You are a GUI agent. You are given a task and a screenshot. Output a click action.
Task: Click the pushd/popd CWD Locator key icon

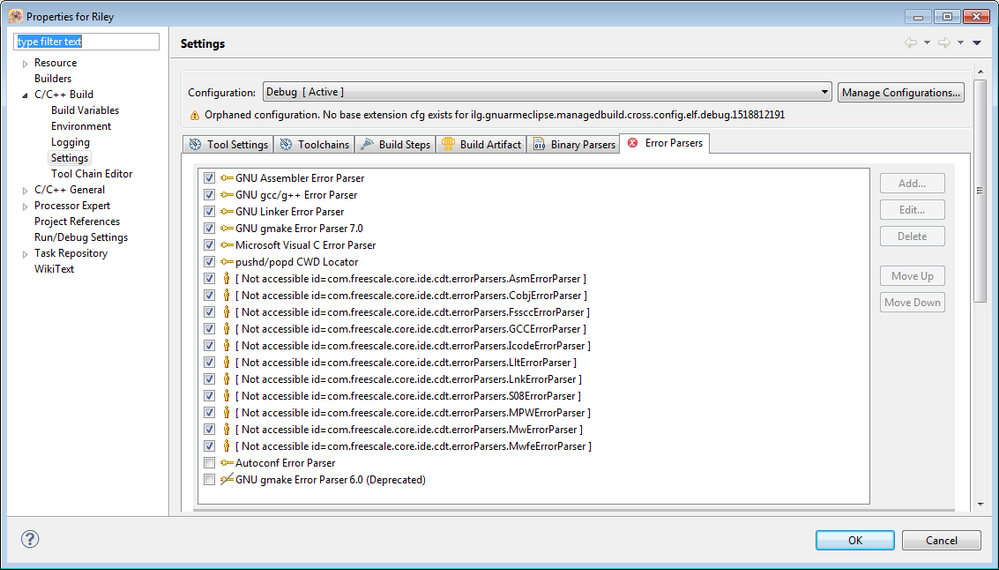click(227, 262)
